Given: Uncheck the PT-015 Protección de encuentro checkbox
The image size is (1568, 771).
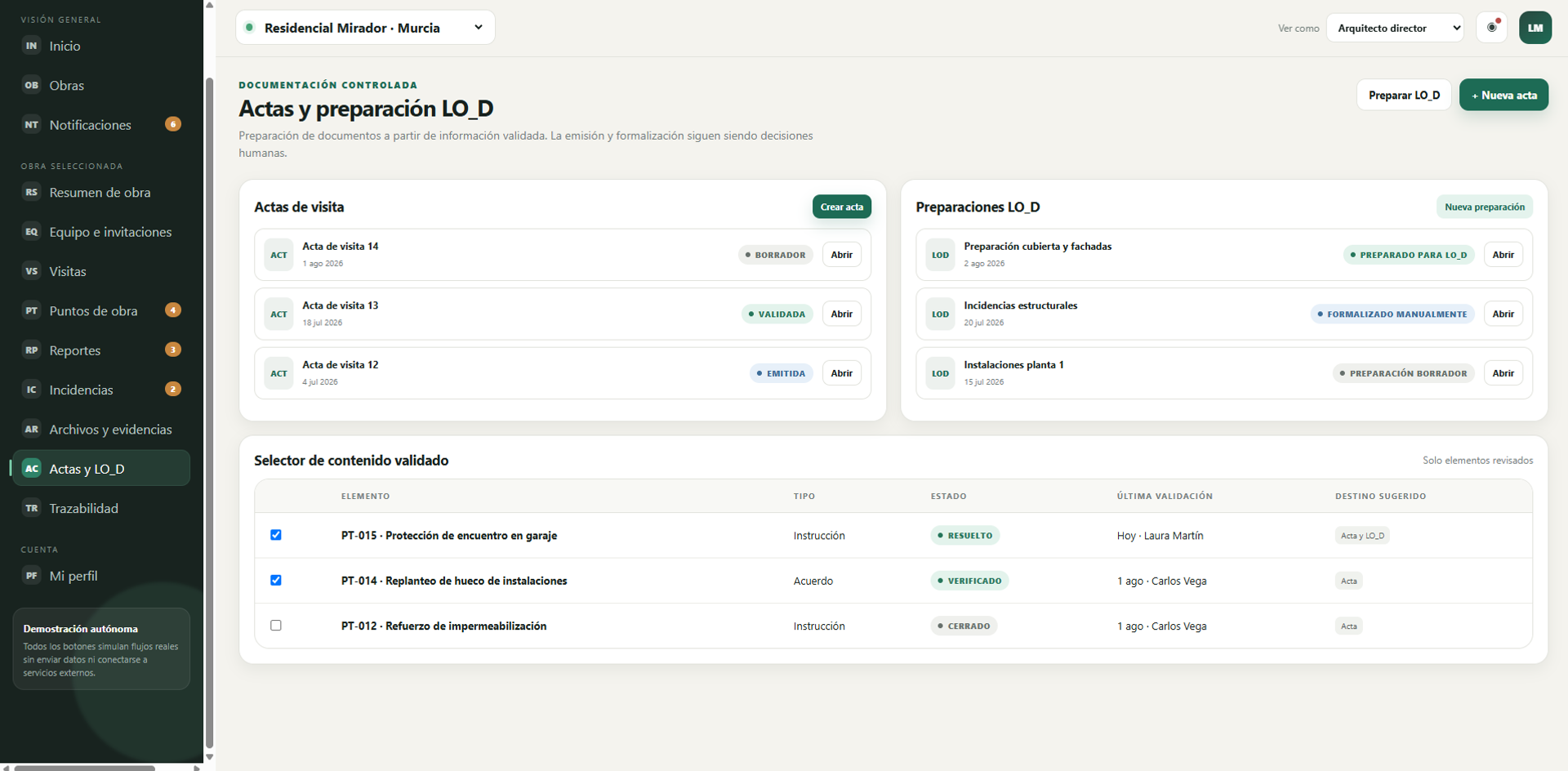Looking at the screenshot, I should pyautogui.click(x=276, y=535).
